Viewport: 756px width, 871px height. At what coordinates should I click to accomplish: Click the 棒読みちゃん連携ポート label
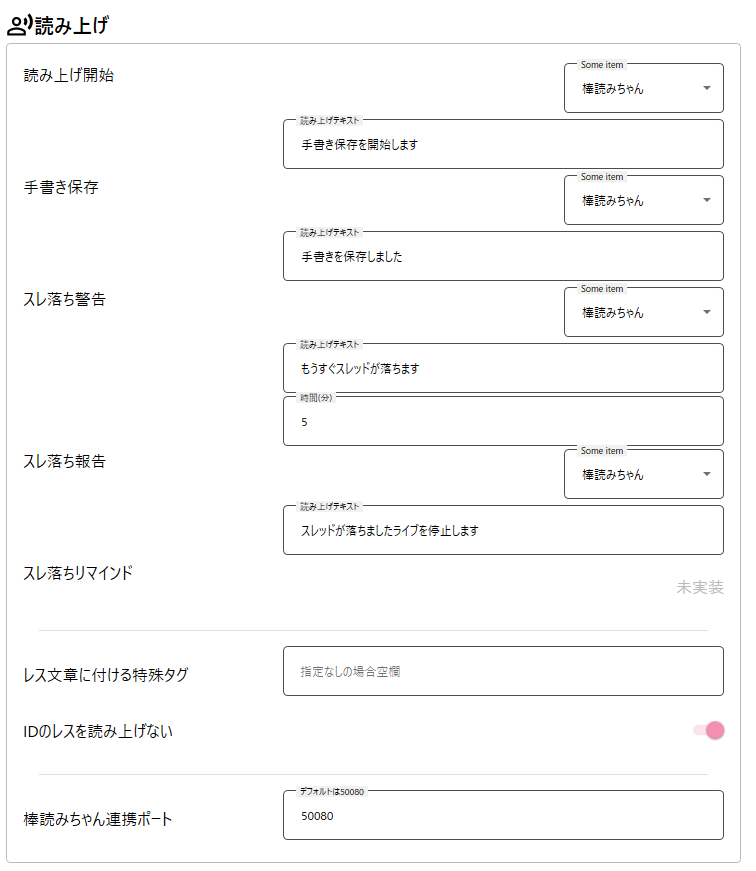pyautogui.click(x=98, y=819)
